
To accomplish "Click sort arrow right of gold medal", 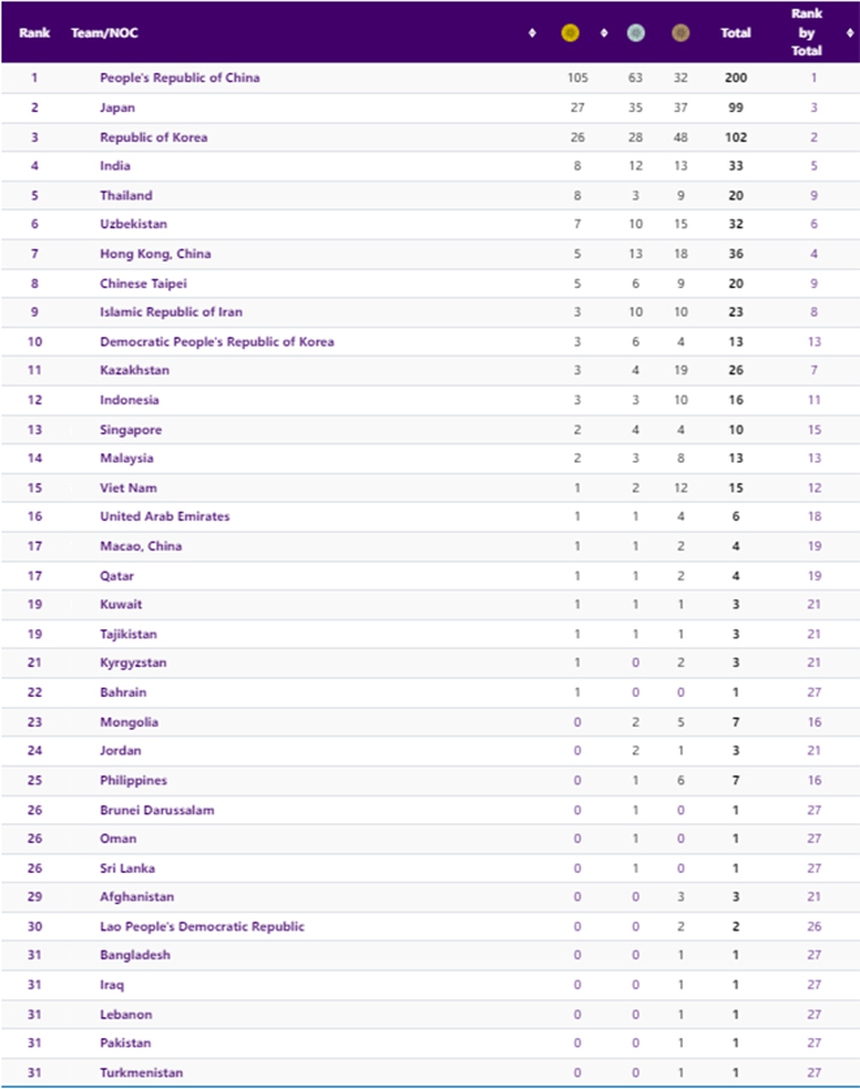I will click(603, 33).
